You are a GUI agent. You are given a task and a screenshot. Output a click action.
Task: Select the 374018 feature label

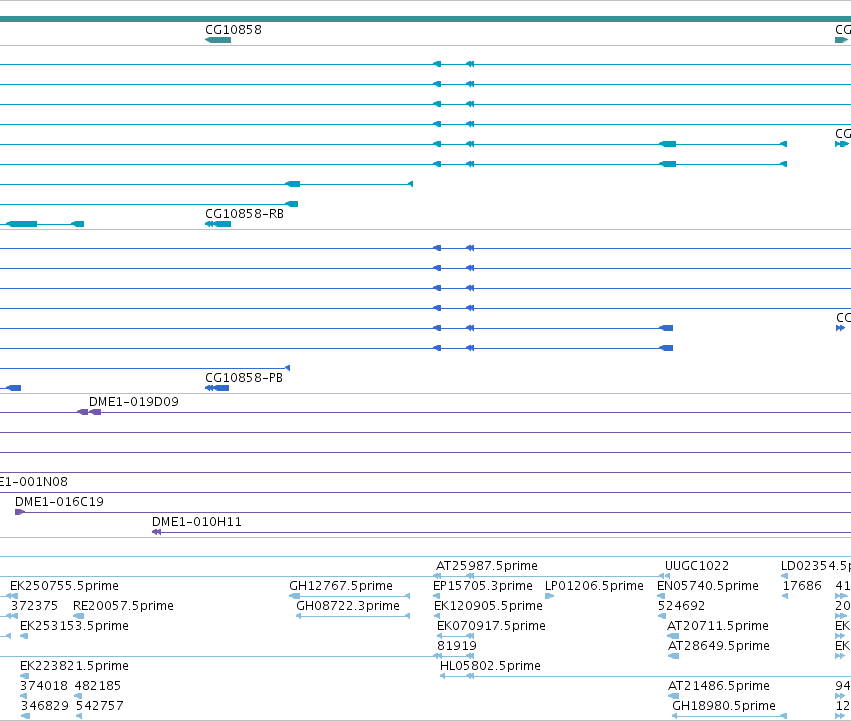click(44, 686)
